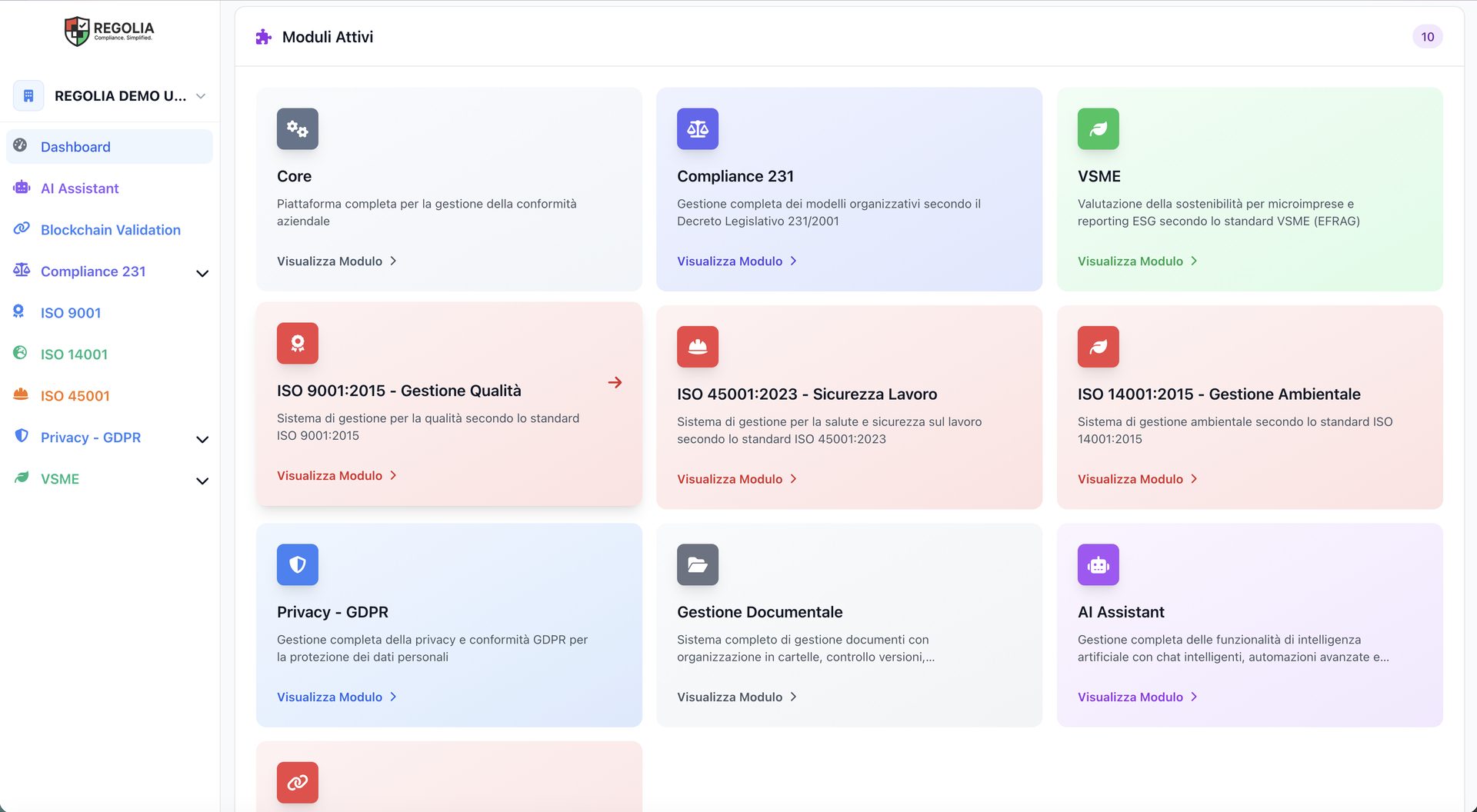Image resolution: width=1477 pixels, height=812 pixels.
Task: Click the AI Assistant card title
Action: (x=1121, y=612)
